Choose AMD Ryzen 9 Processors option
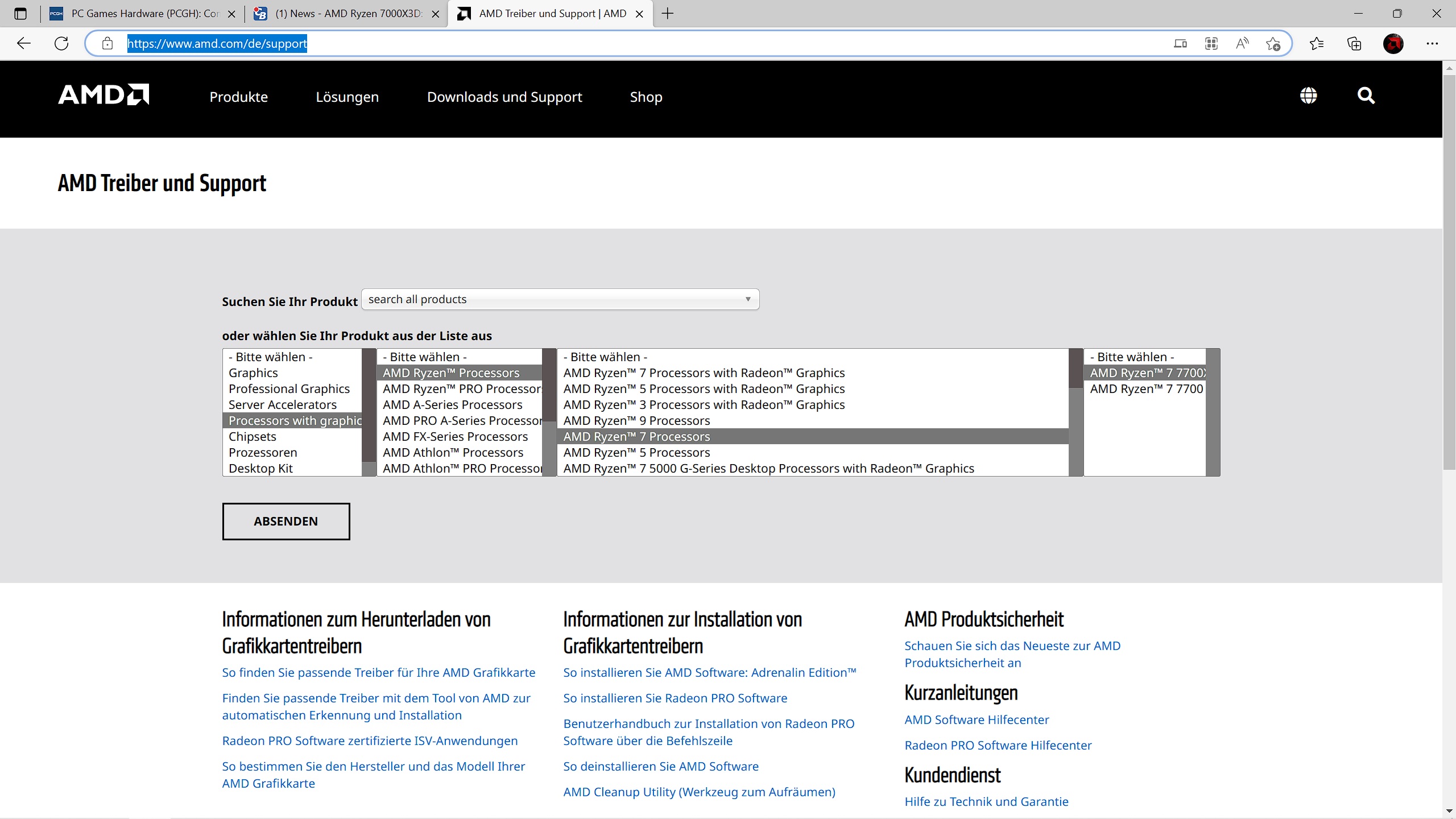The width and height of the screenshot is (1456, 819). [x=636, y=421]
